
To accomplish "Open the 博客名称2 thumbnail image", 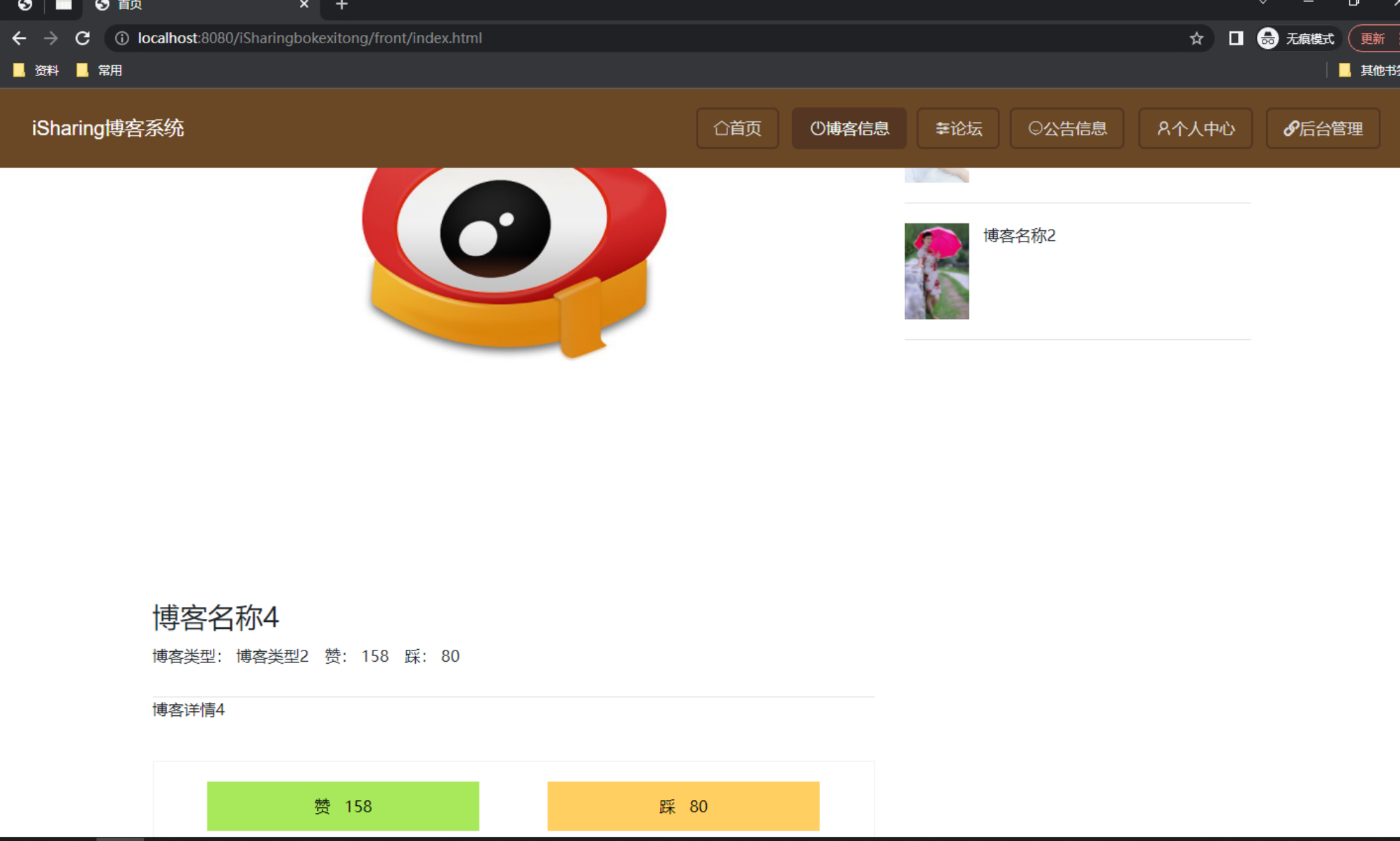I will pyautogui.click(x=937, y=271).
